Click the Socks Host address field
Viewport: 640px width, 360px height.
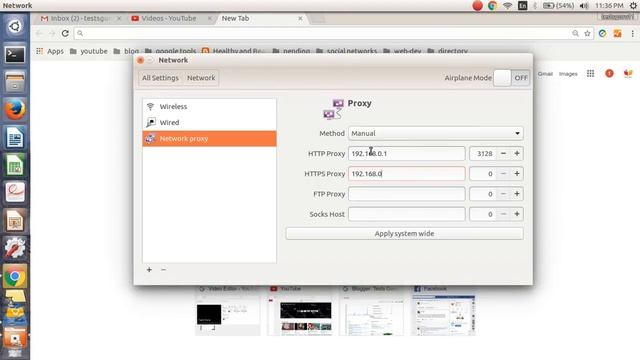(407, 214)
